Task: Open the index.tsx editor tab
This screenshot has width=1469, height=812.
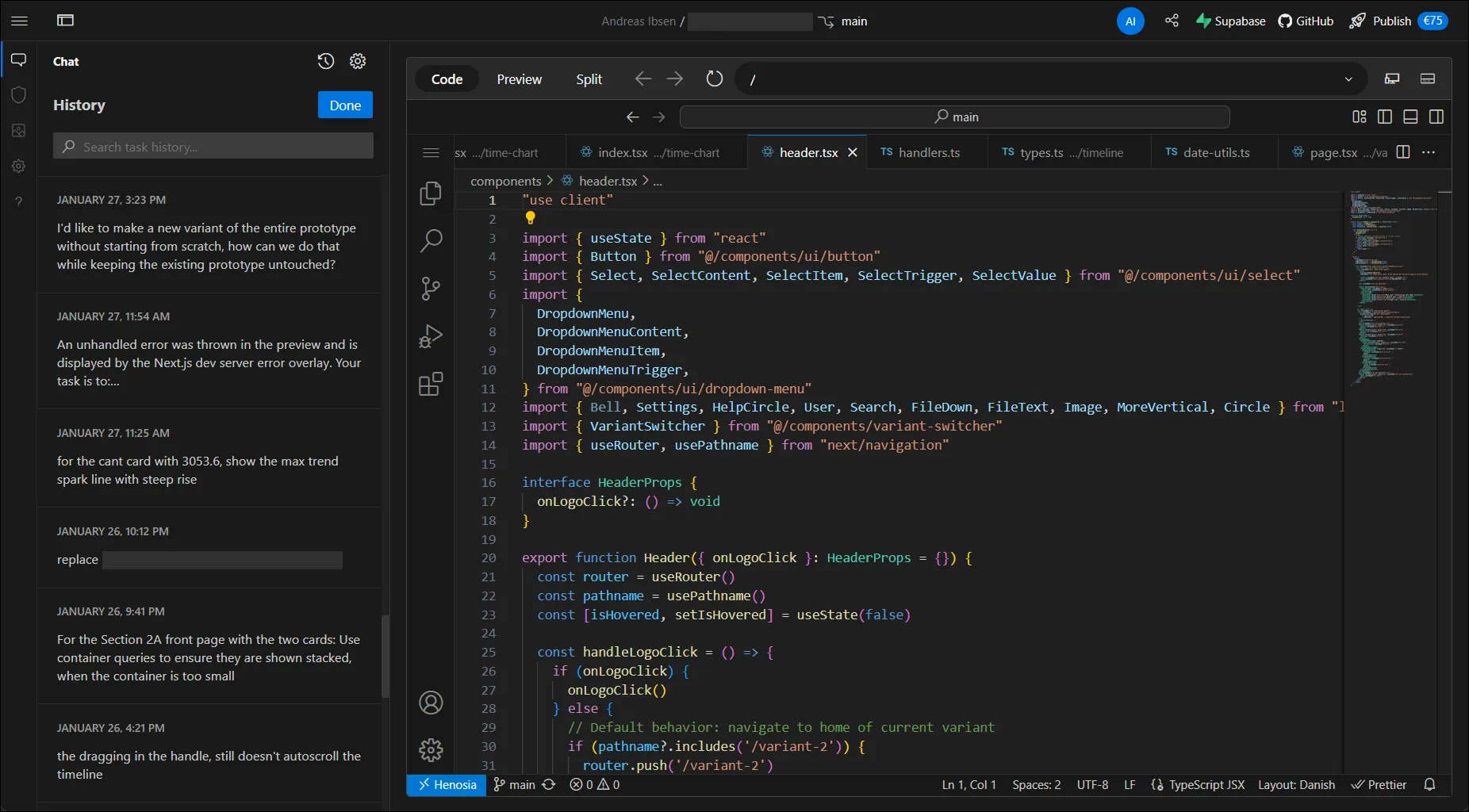Action: [657, 152]
